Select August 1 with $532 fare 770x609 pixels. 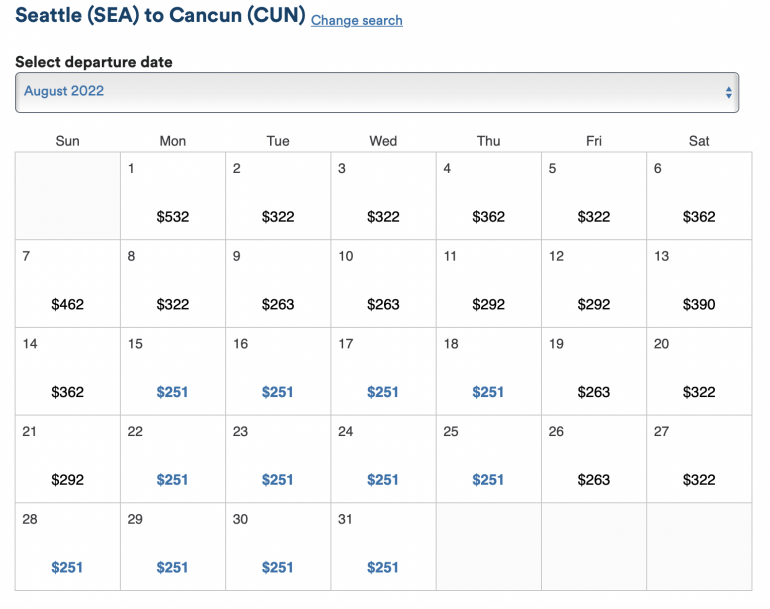(x=173, y=216)
